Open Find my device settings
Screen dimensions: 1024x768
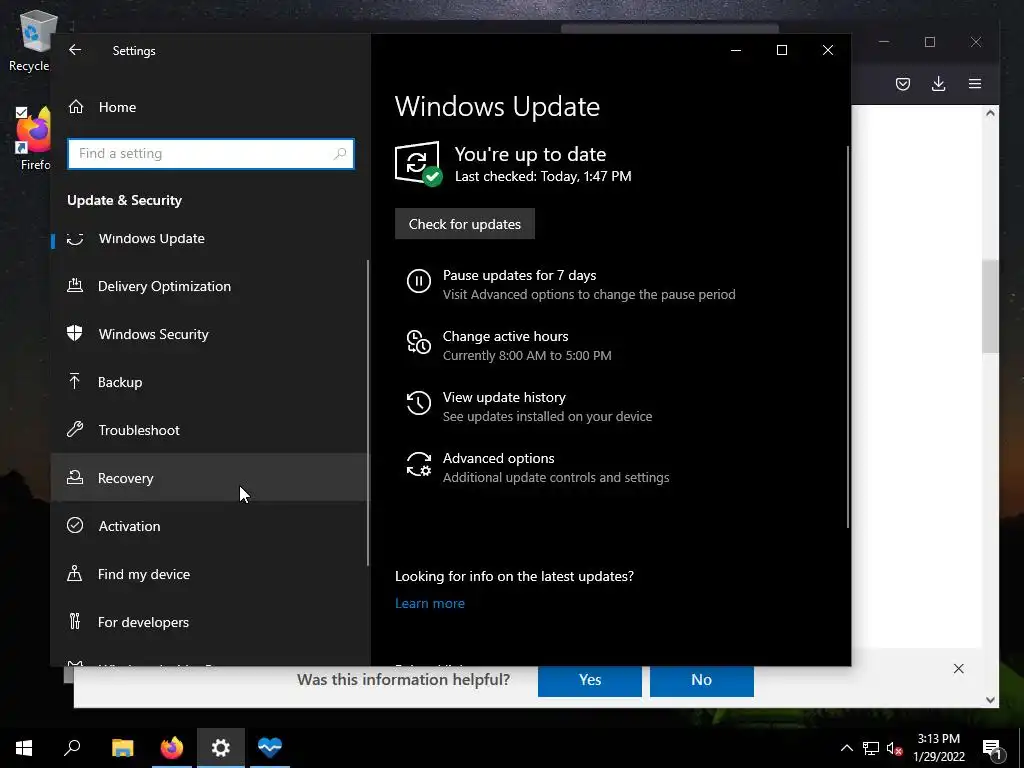pyautogui.click(x=210, y=574)
